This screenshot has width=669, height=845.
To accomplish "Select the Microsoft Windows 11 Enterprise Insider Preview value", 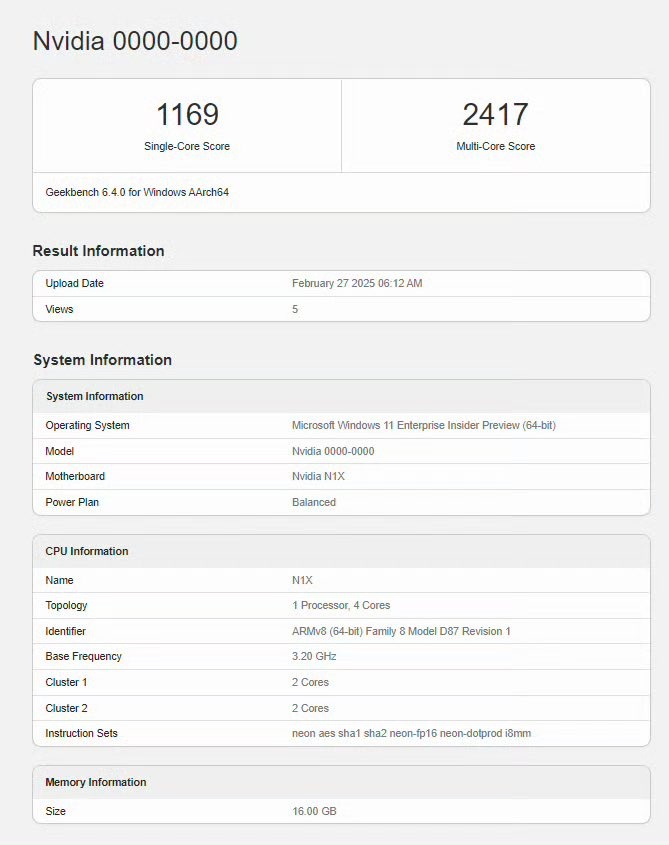I will point(424,425).
